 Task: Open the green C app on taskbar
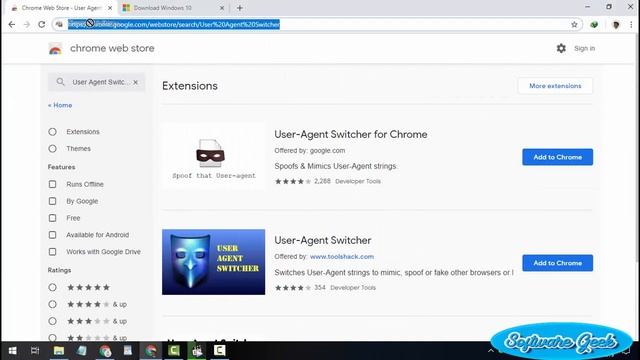click(174, 351)
